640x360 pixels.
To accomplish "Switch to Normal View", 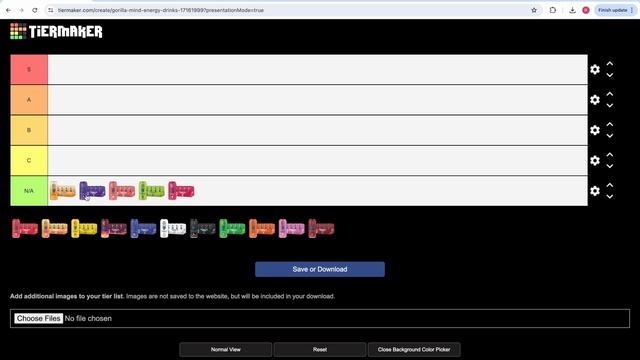I will [225, 349].
